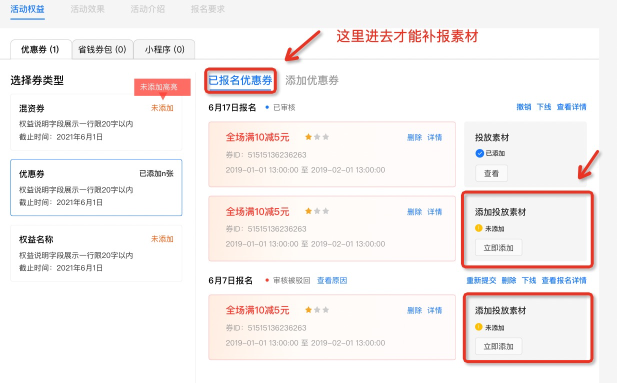Click 查看 button under 投放素材

(x=491, y=173)
